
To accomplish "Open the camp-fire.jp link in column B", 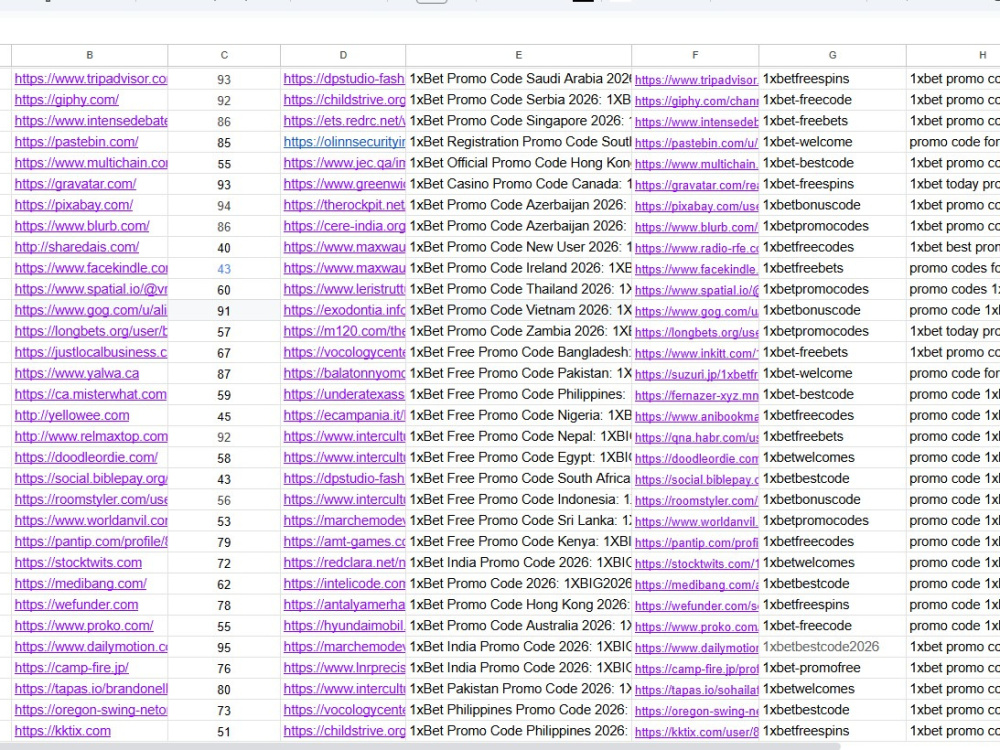I will point(71,668).
